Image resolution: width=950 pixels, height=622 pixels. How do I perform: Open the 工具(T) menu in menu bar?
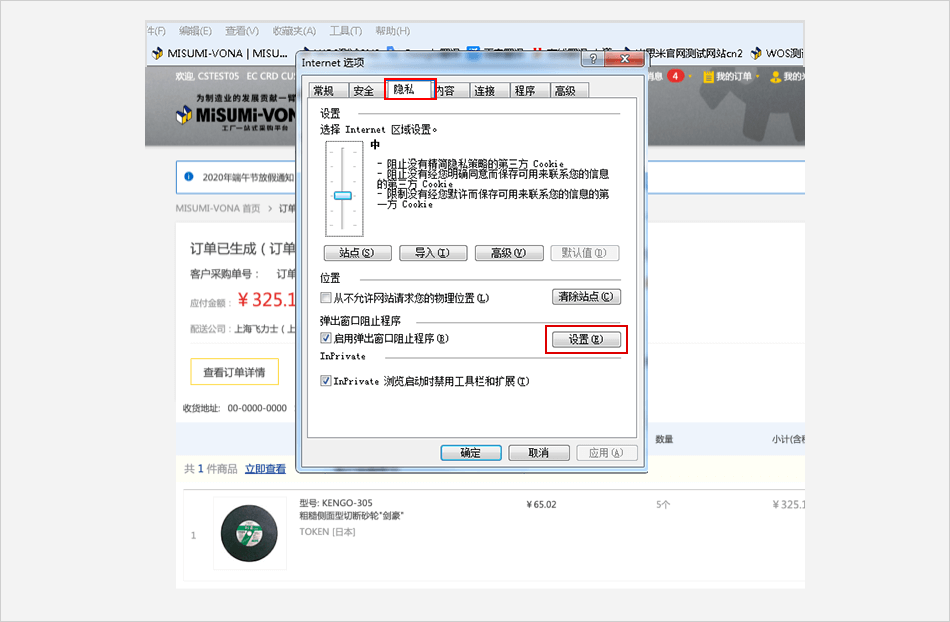point(346,31)
